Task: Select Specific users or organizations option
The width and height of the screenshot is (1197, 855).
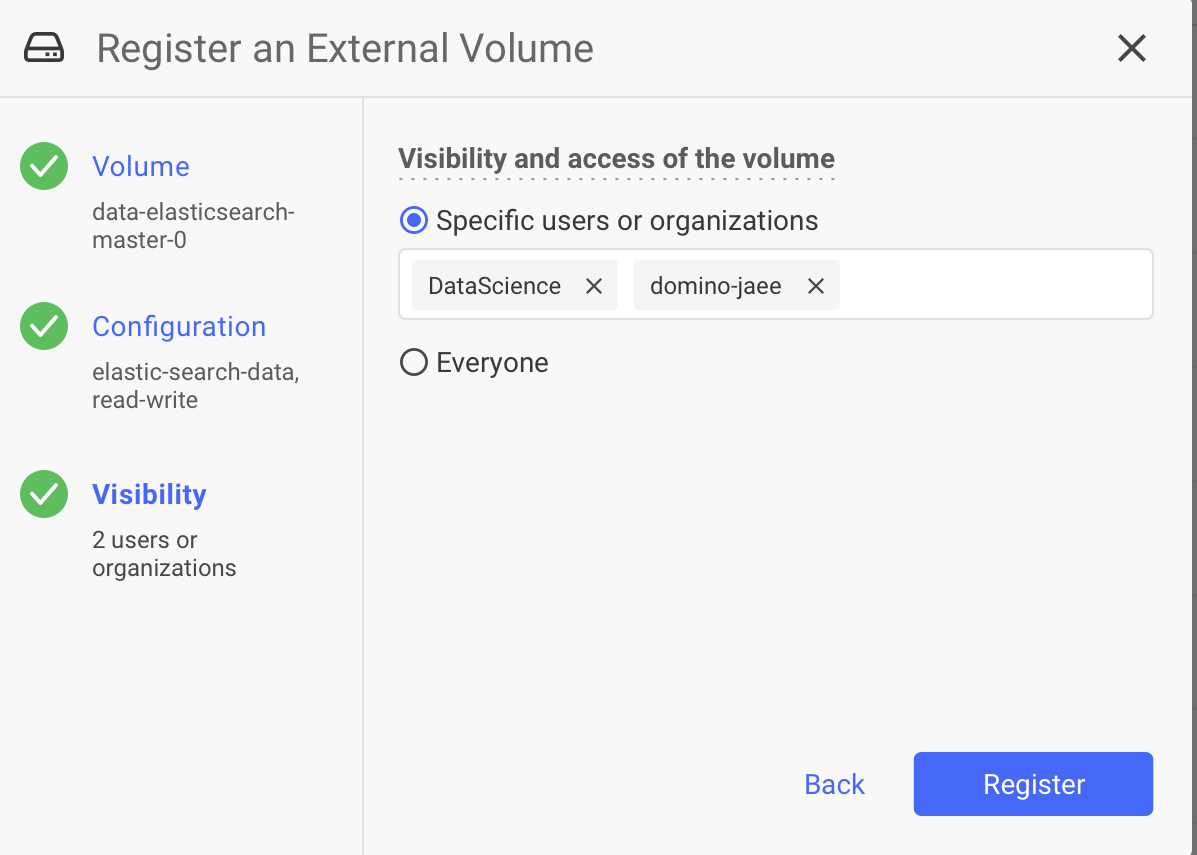Action: click(414, 221)
